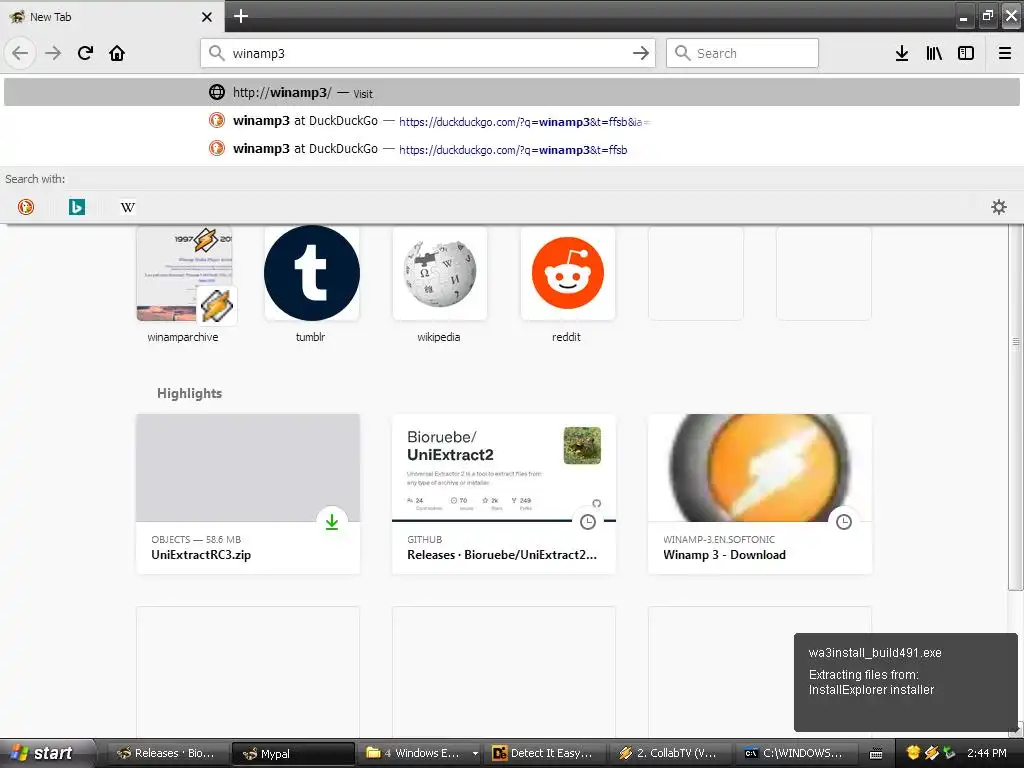This screenshot has height=768, width=1024.
Task: Open the hamburger application menu
Action: click(1005, 53)
